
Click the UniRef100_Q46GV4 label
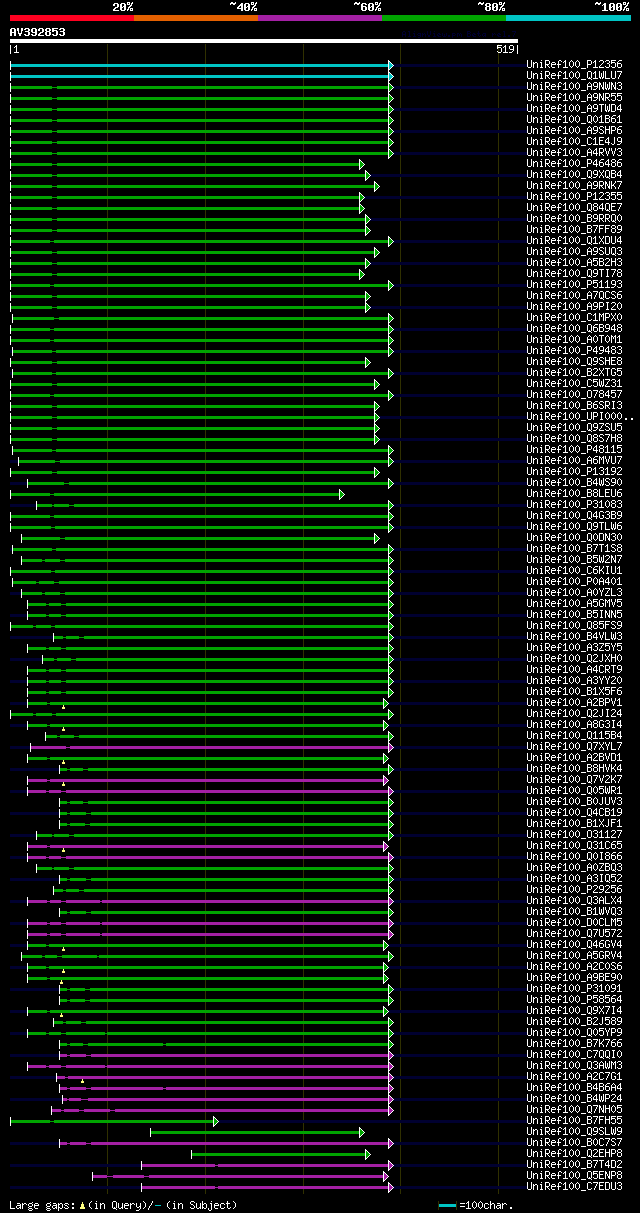click(x=574, y=944)
